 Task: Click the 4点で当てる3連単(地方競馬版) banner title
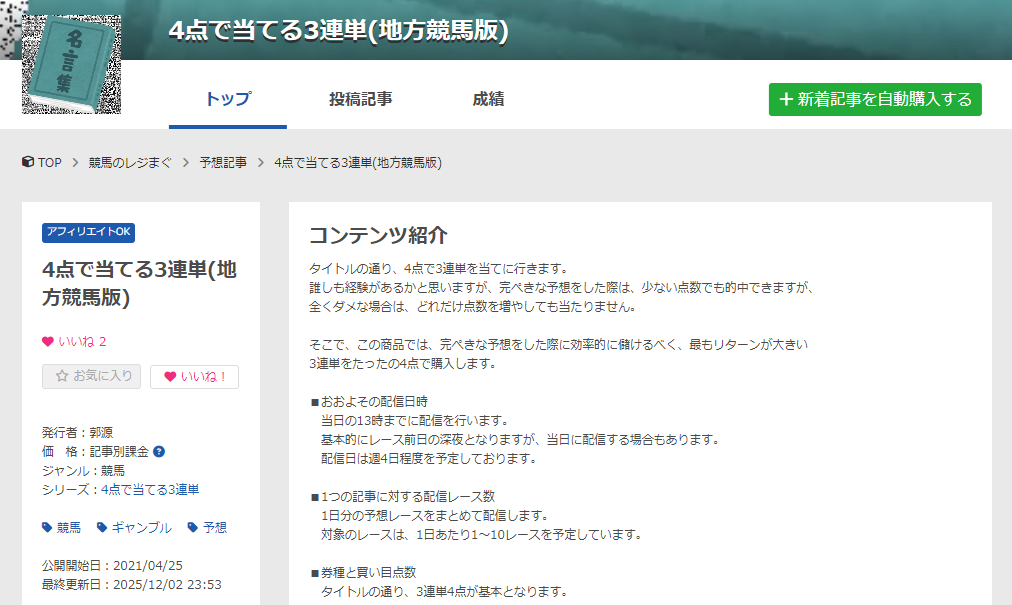tap(338, 31)
